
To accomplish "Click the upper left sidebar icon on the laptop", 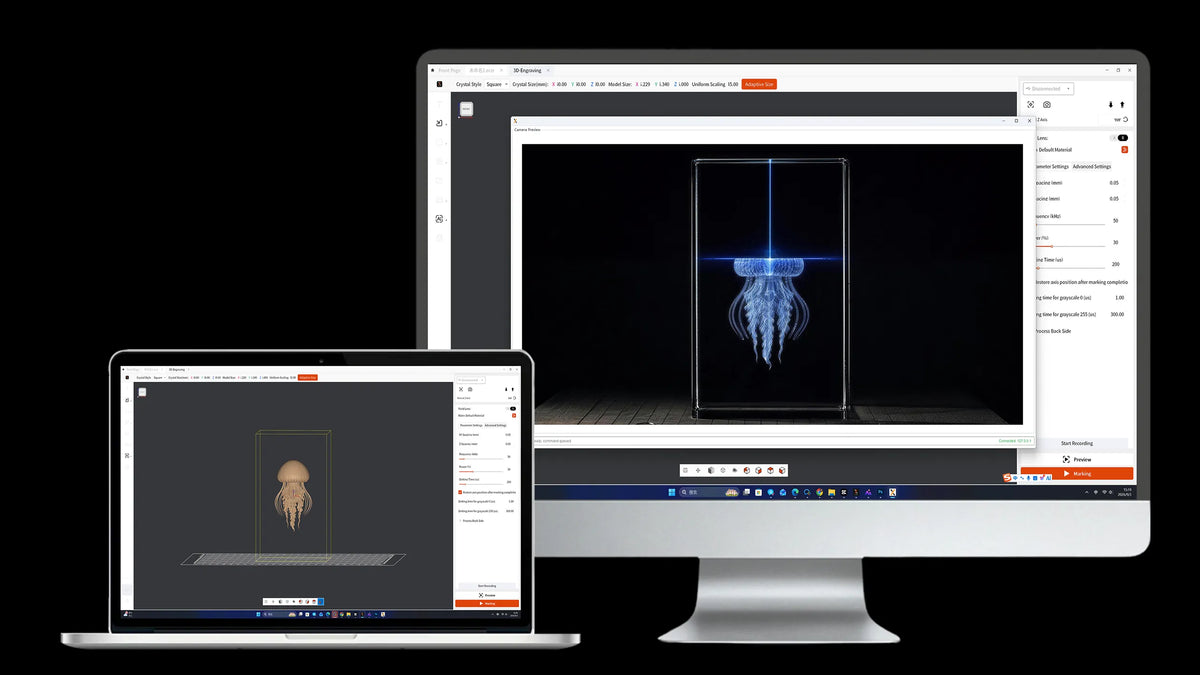I will click(127, 400).
